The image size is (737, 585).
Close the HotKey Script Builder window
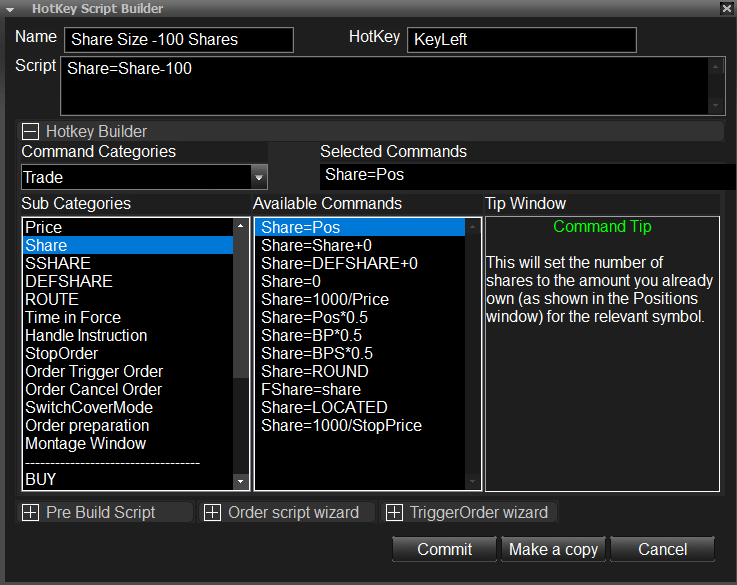tap(725, 8)
